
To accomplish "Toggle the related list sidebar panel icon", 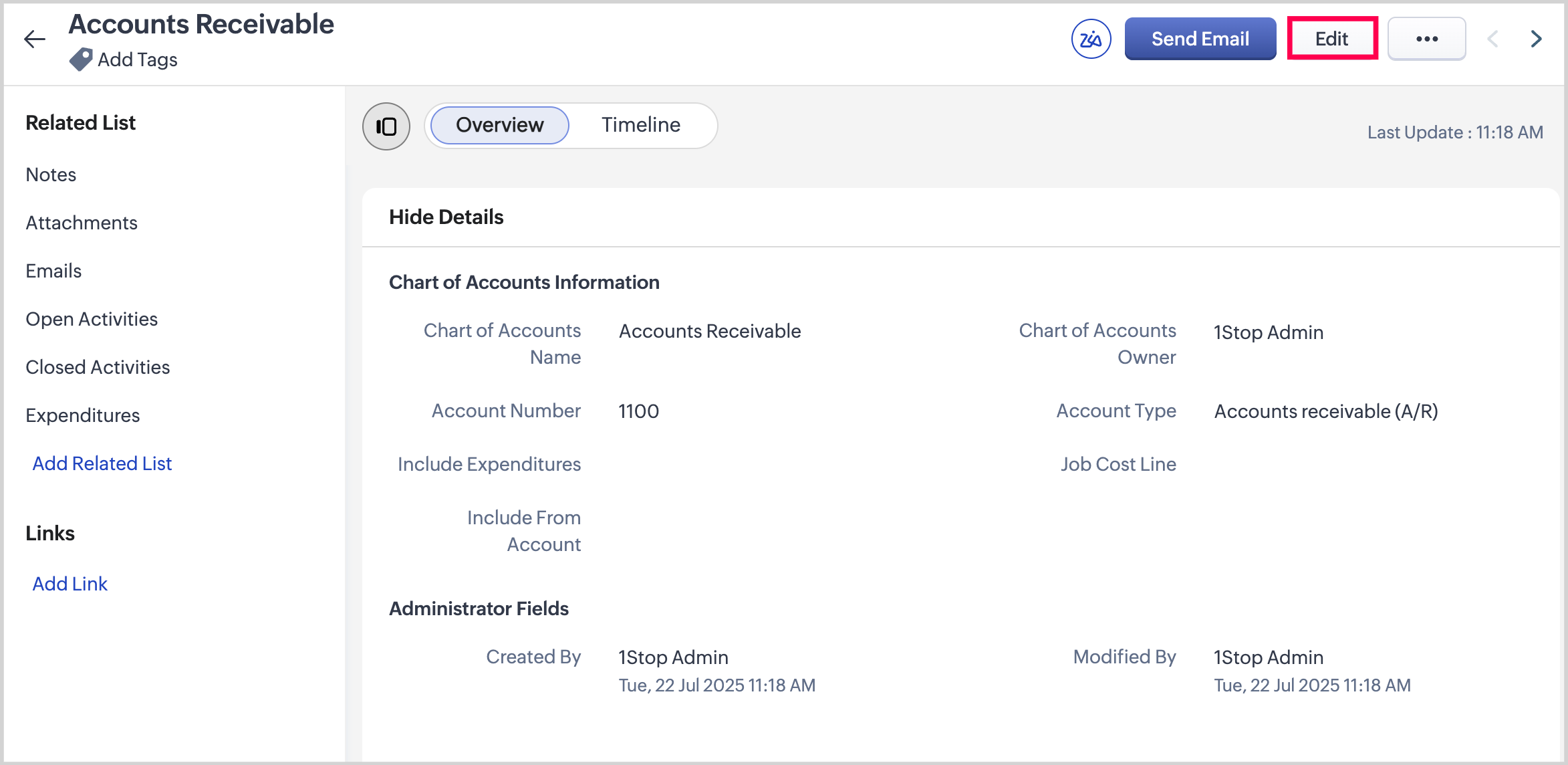I will (x=386, y=126).
